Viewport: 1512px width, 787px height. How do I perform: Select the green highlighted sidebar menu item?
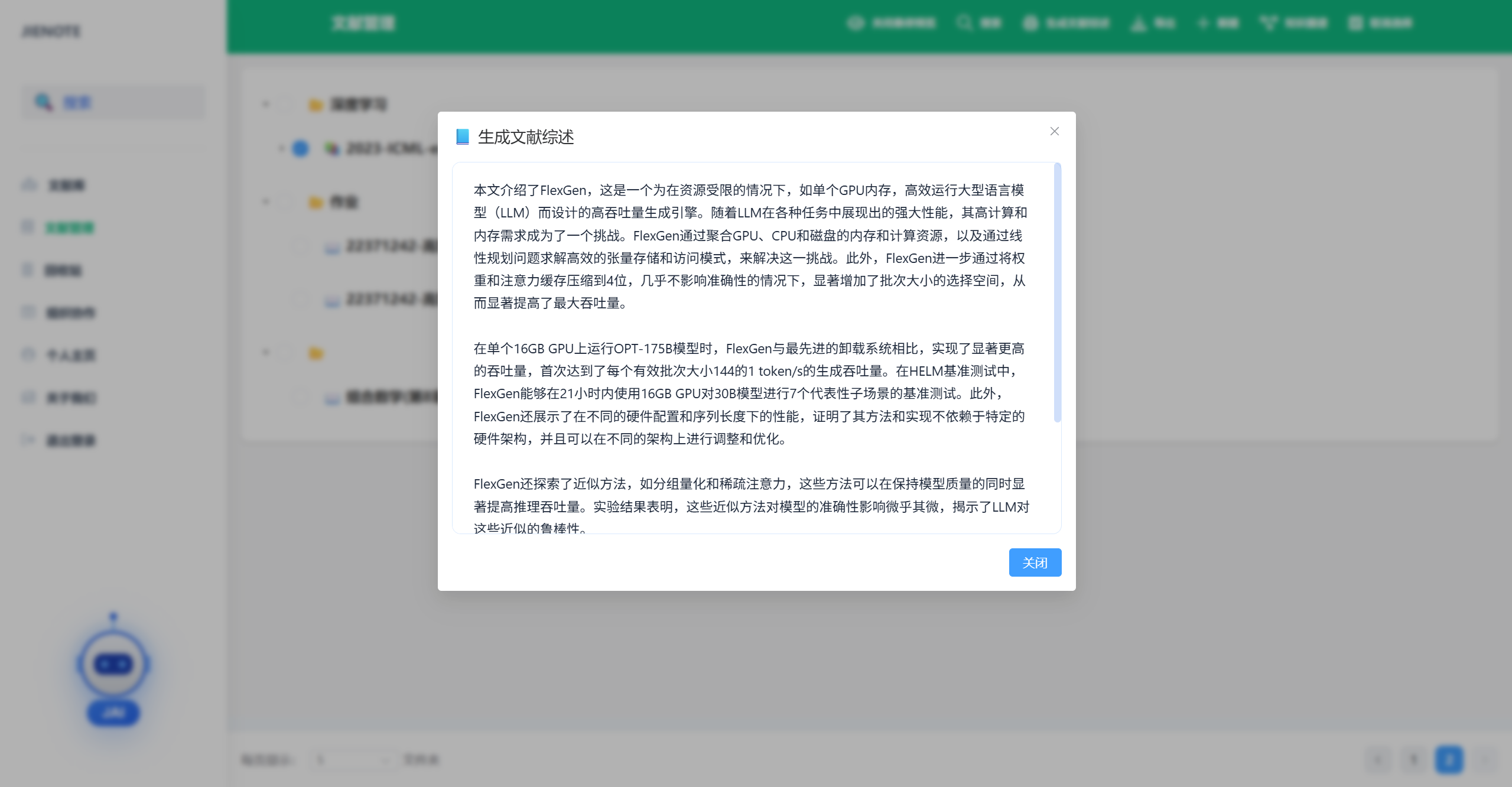pos(70,227)
